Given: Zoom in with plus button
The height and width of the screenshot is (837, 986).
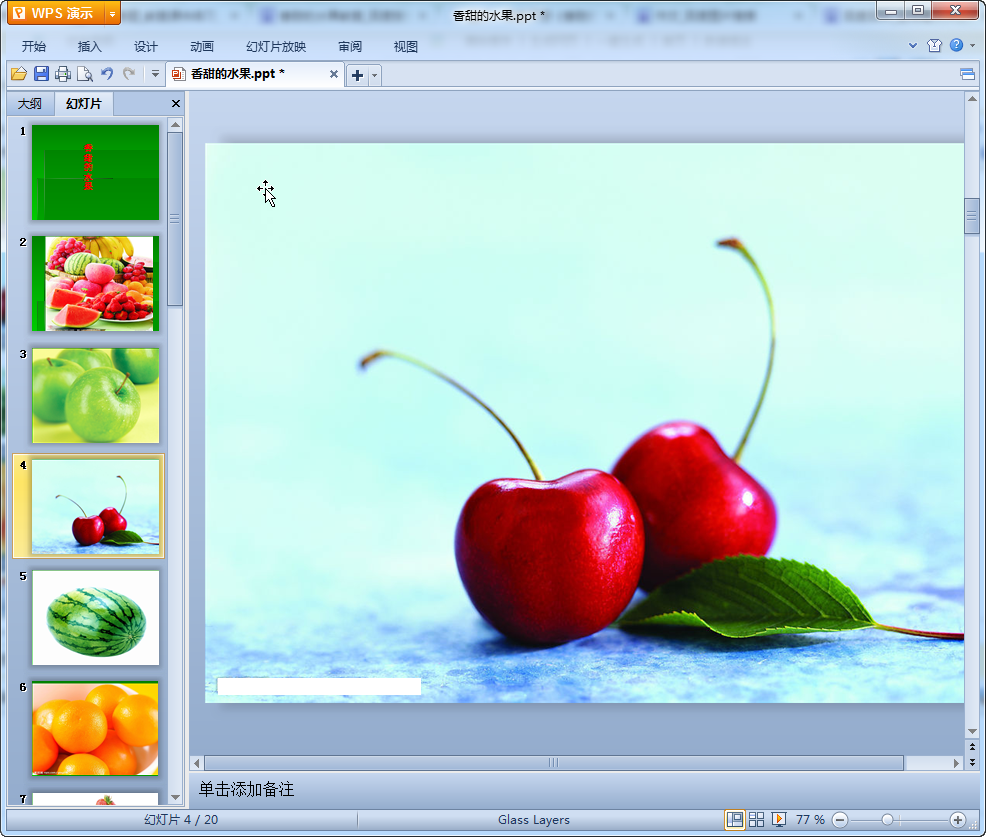Looking at the screenshot, I should click(x=957, y=820).
